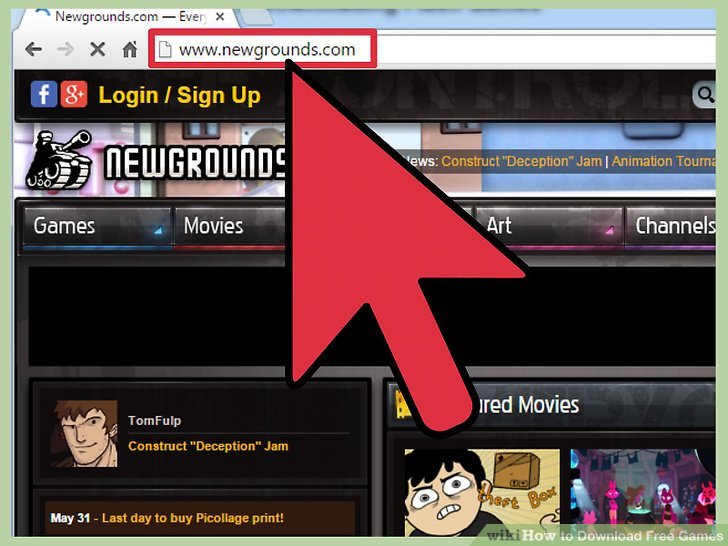Open the pink creatures featured movie thumbnail
728x546 pixels.
pyautogui.click(x=643, y=493)
